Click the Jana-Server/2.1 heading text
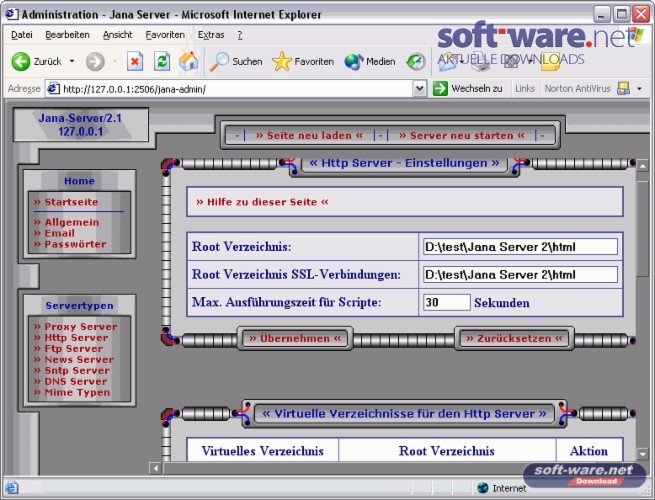This screenshot has height=500, width=655. coord(80,118)
